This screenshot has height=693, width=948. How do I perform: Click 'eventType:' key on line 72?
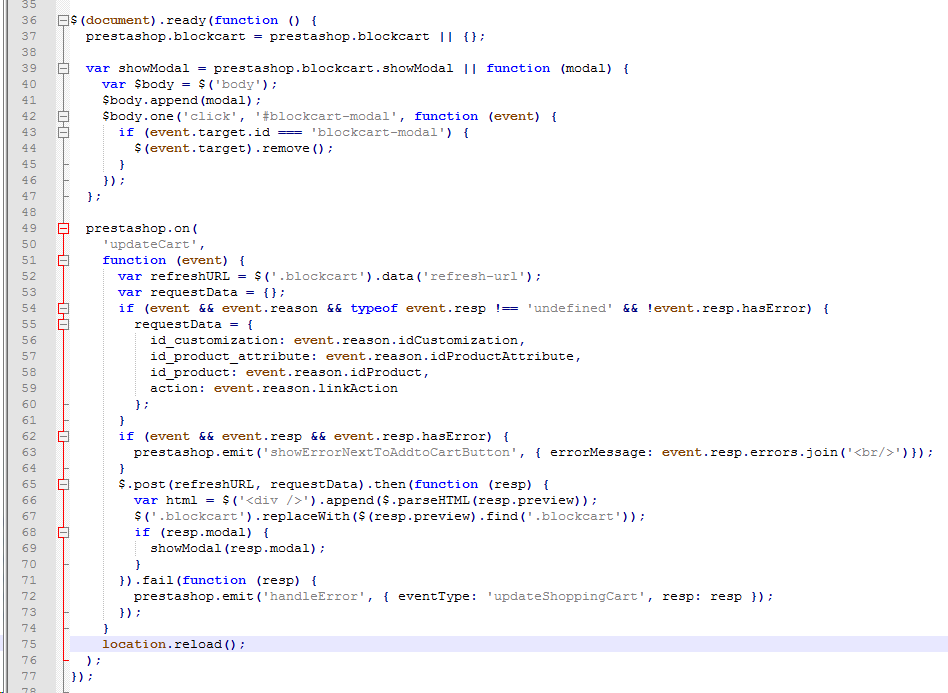click(x=438, y=596)
